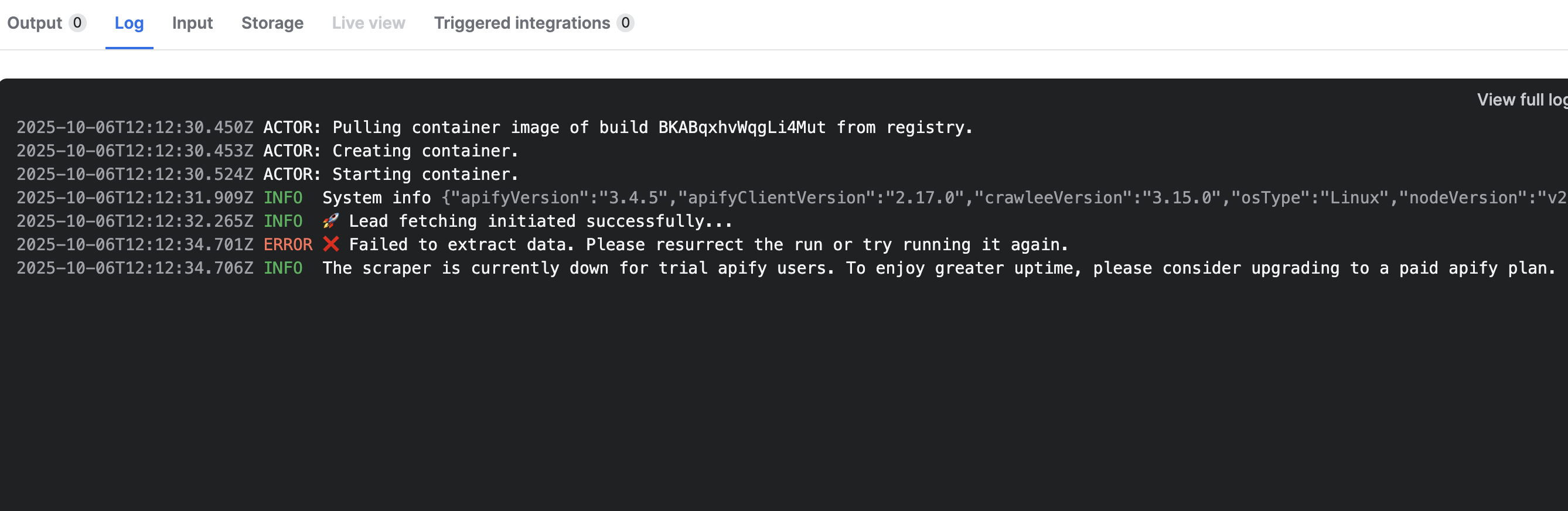Click the red X error icon

coord(330,244)
